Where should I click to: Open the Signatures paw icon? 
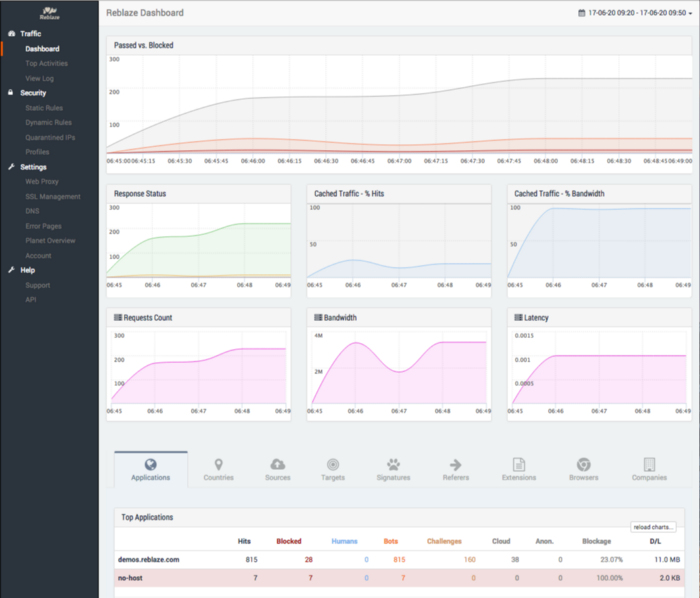click(x=393, y=465)
